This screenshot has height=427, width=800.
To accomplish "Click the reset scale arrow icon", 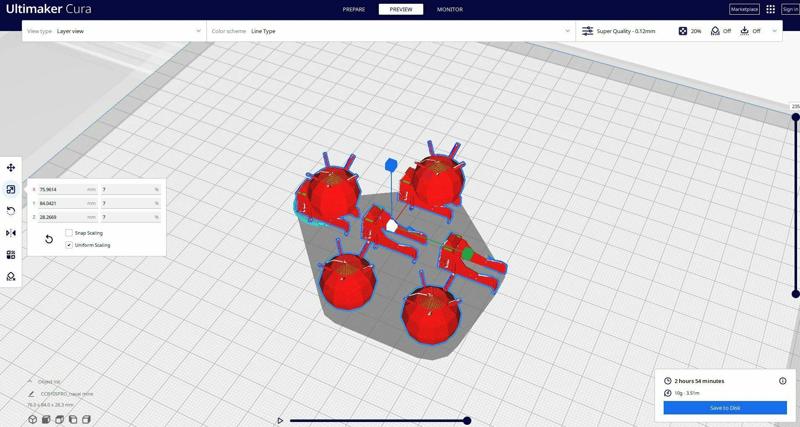I will [49, 239].
